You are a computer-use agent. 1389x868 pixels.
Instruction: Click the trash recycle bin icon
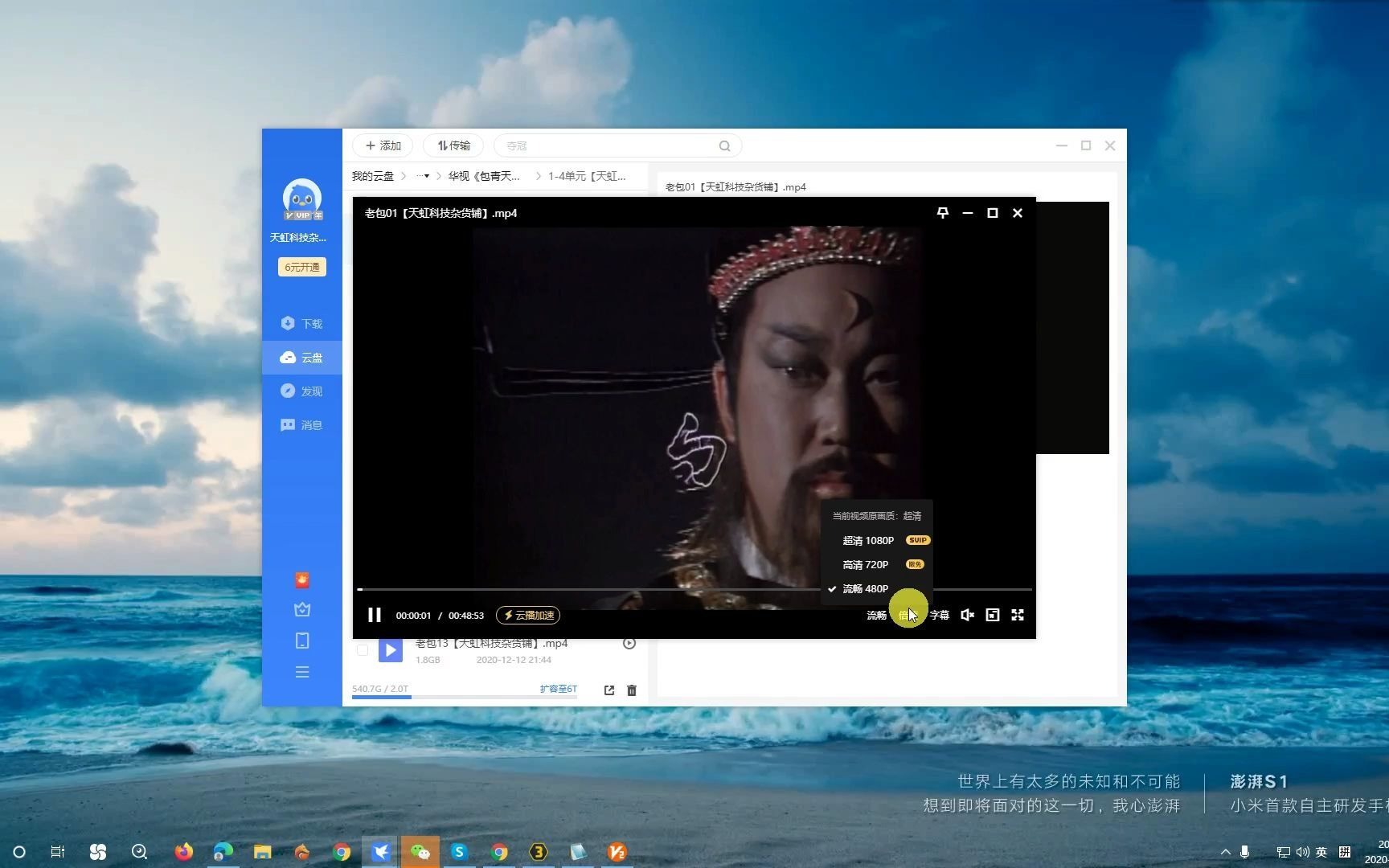tap(632, 690)
